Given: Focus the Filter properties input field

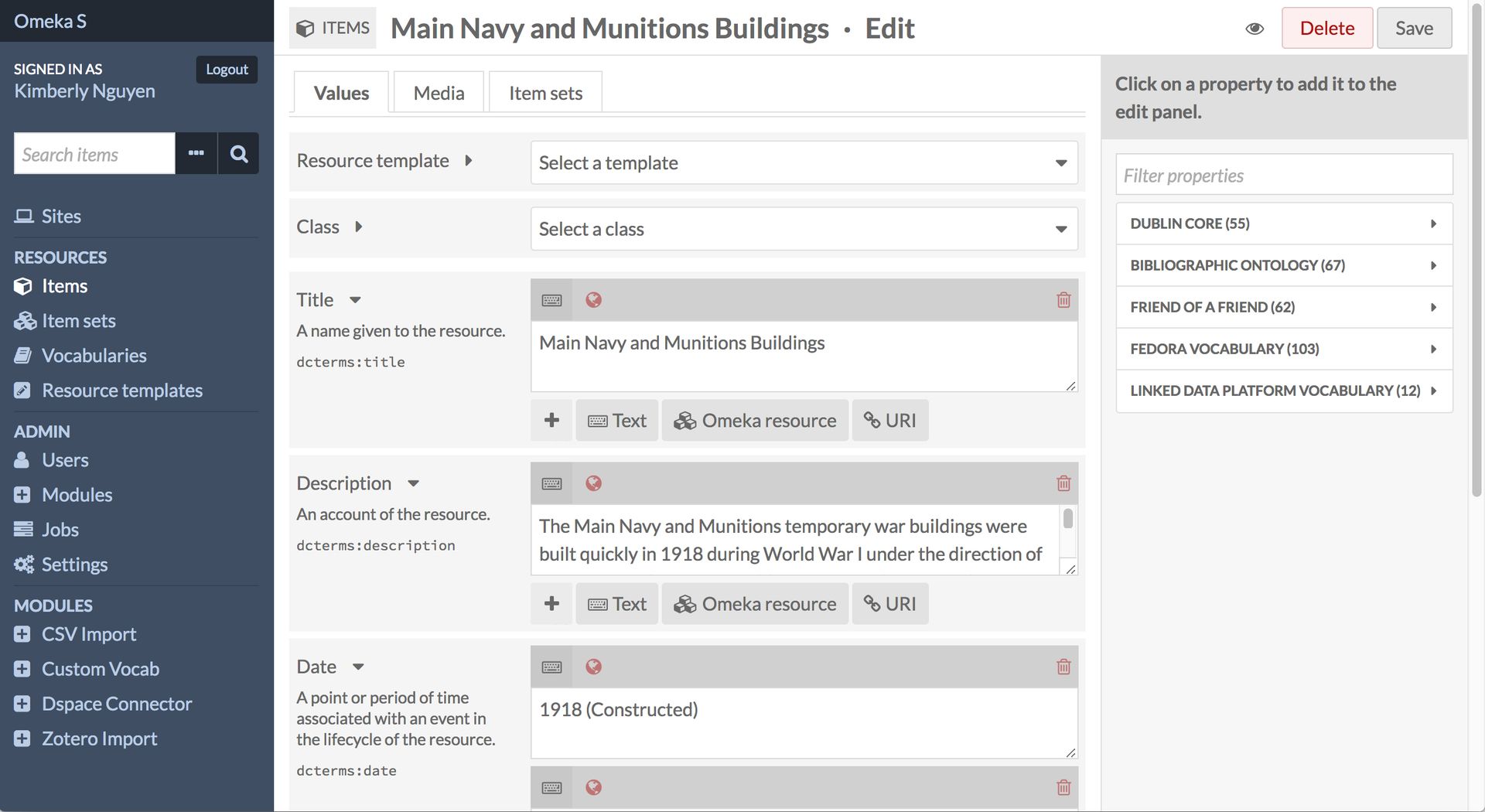Looking at the screenshot, I should (1283, 176).
